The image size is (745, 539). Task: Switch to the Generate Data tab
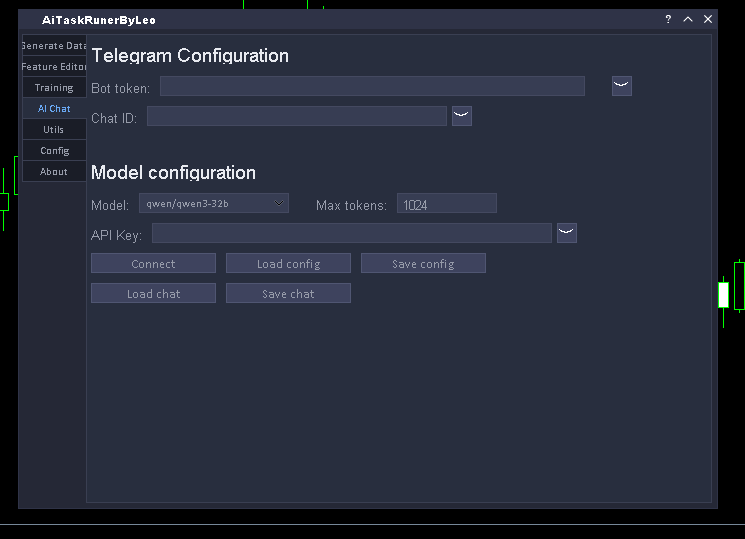[x=54, y=46]
